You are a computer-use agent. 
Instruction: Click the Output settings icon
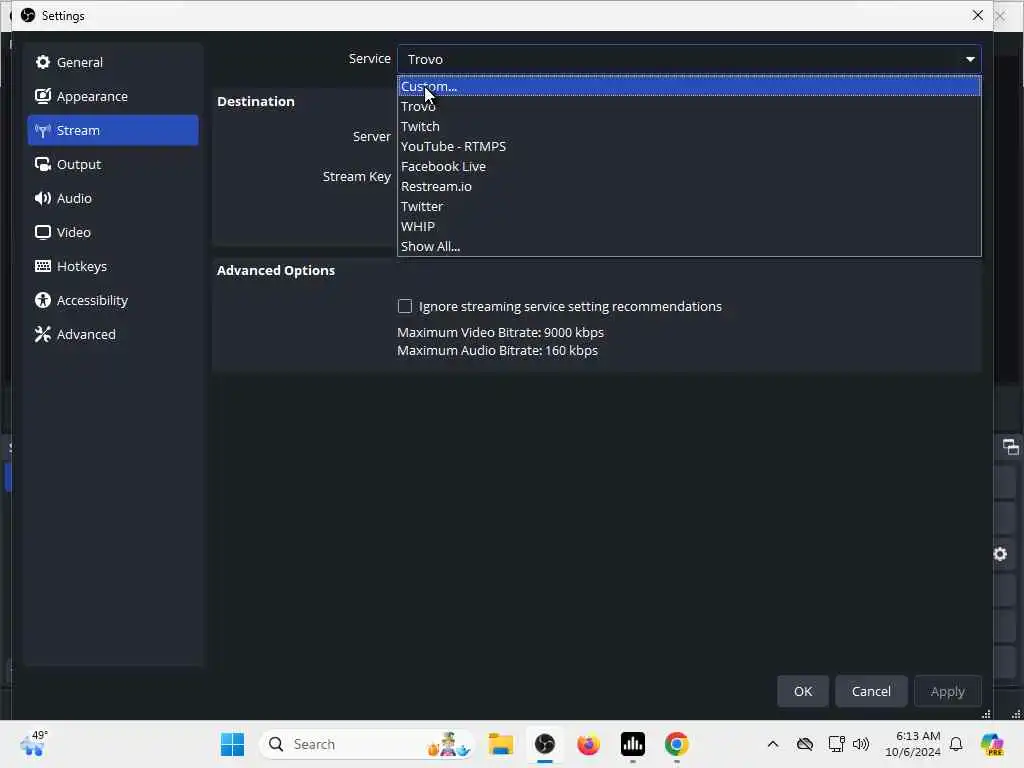click(43, 165)
